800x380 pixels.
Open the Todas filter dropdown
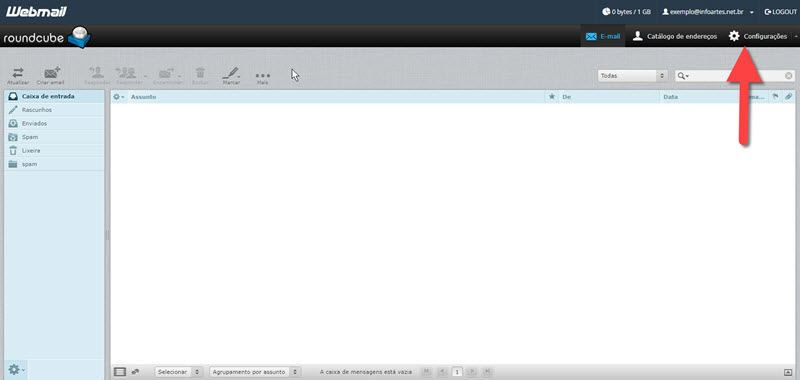click(633, 75)
